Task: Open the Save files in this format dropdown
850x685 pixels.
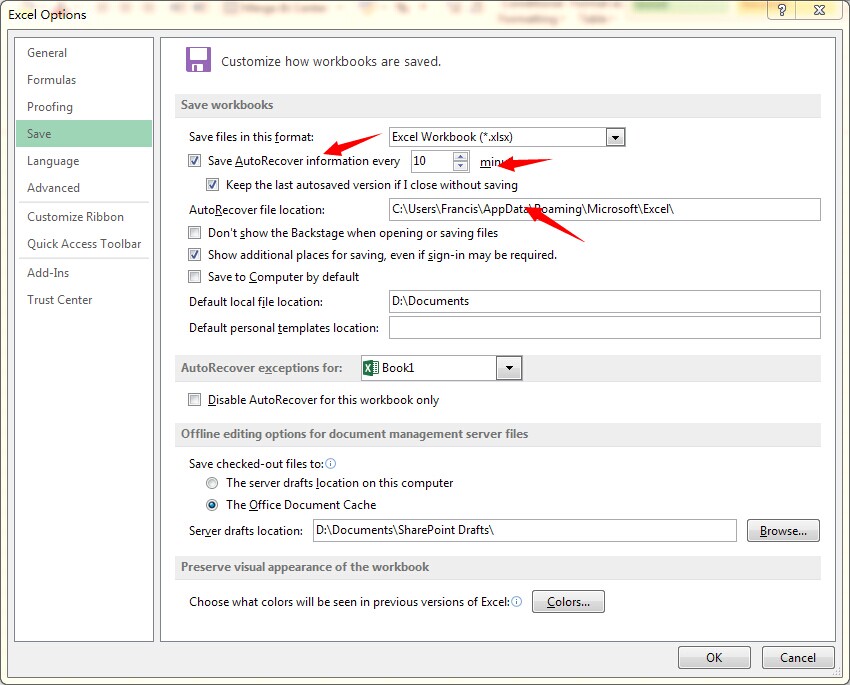Action: pos(615,137)
